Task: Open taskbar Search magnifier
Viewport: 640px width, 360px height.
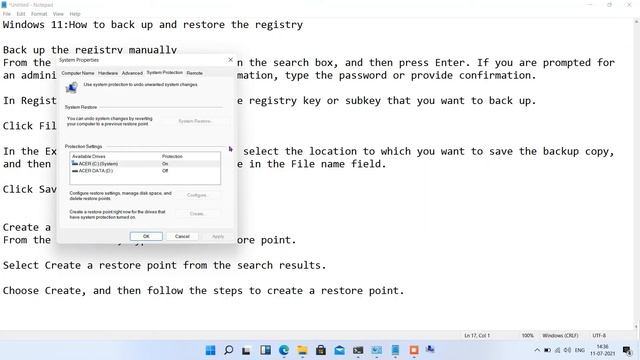Action: tap(229, 350)
